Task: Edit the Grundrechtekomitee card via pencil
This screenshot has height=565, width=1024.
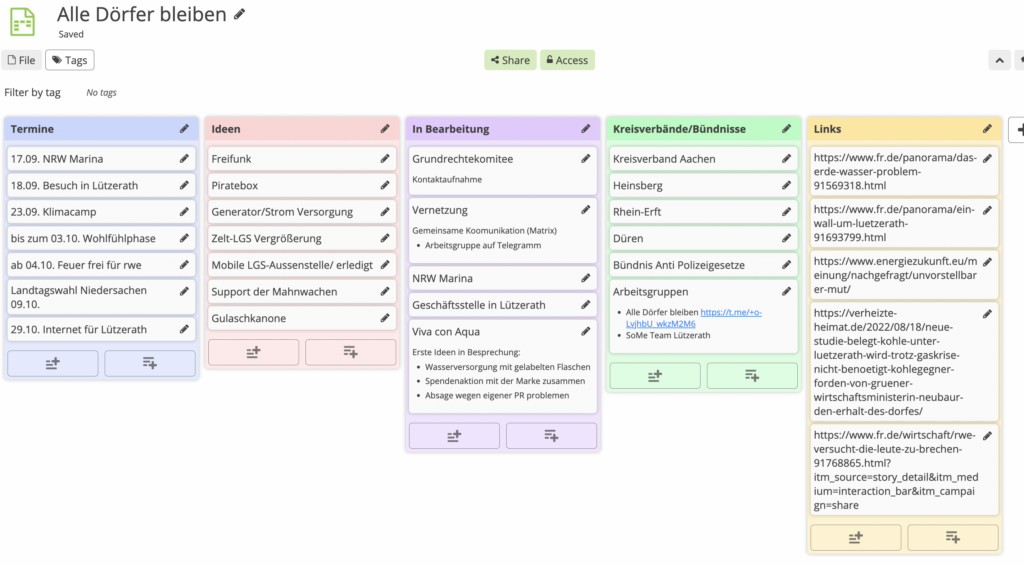Action: 586,159
